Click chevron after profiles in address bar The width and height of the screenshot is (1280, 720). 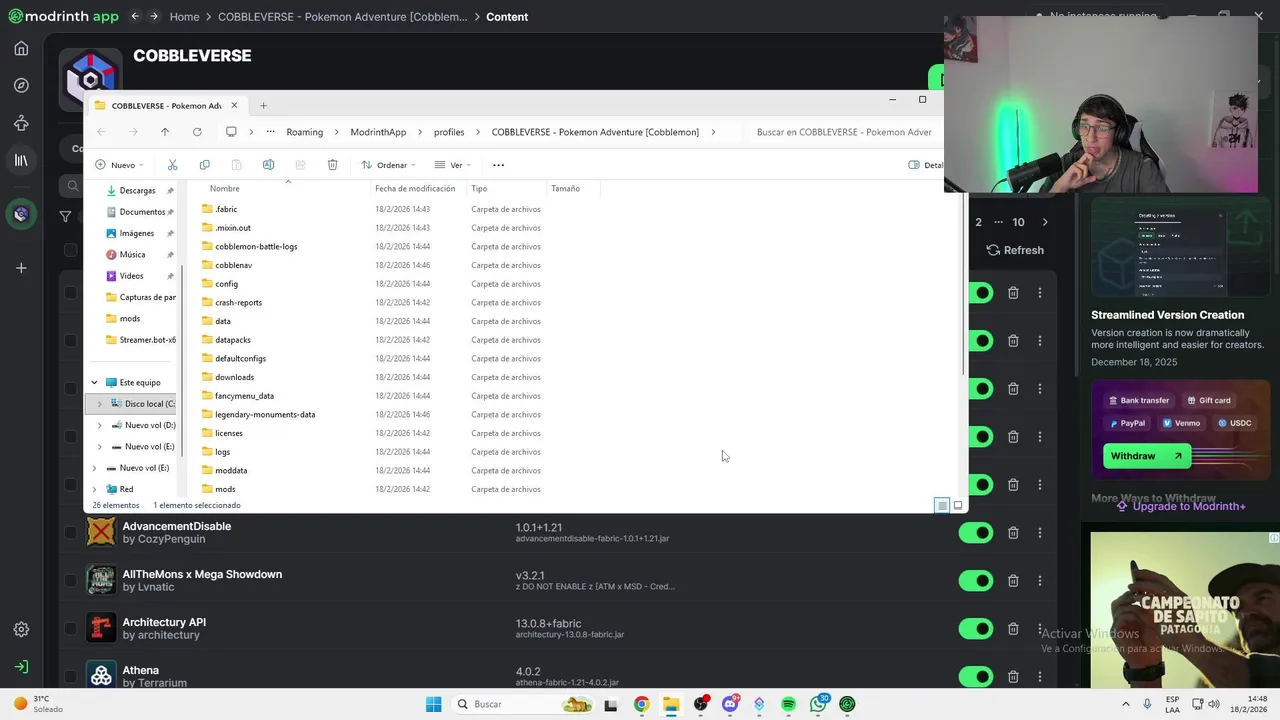[x=478, y=132]
